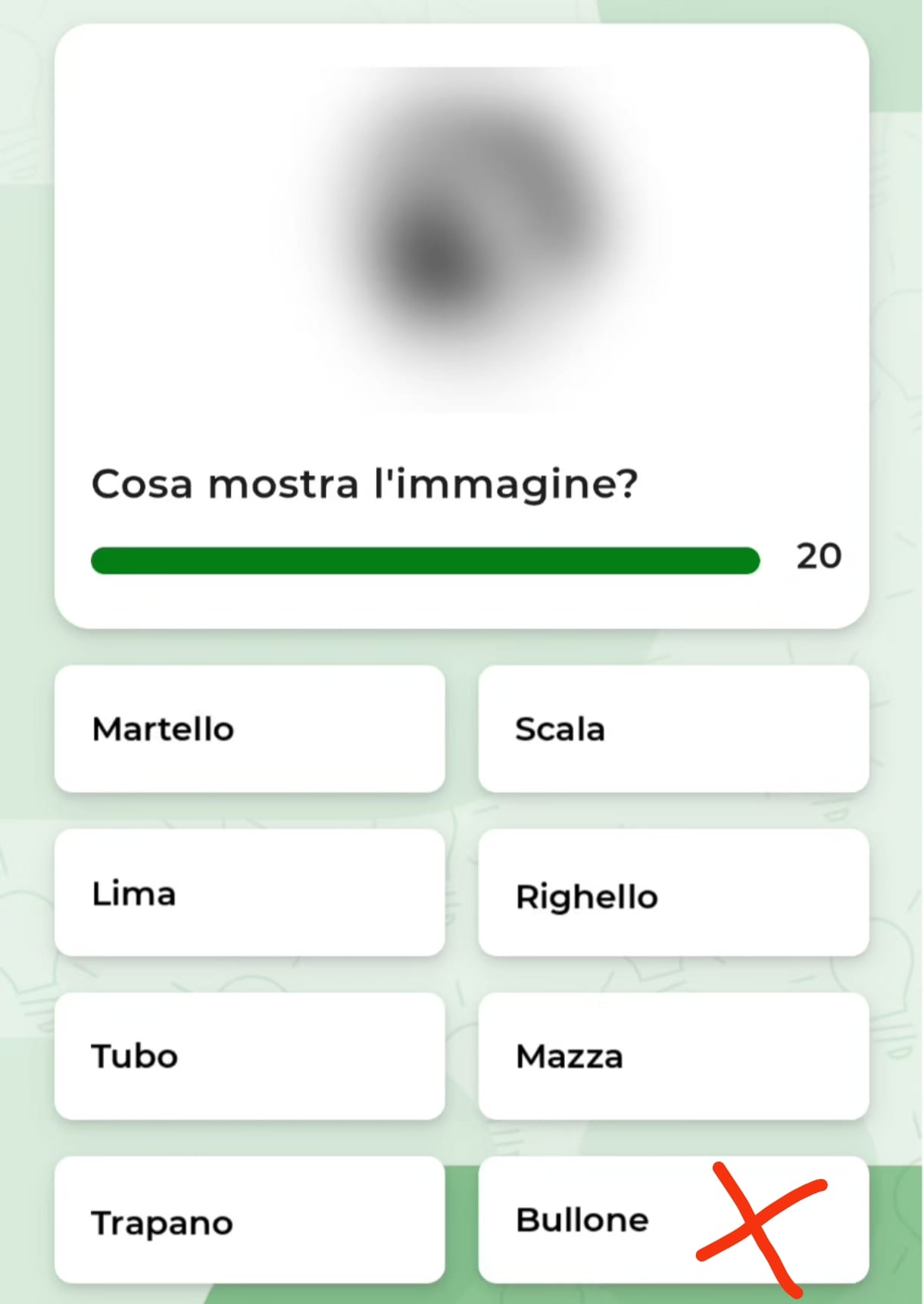
Task: Select the Trapano answer button
Action: tap(250, 1220)
